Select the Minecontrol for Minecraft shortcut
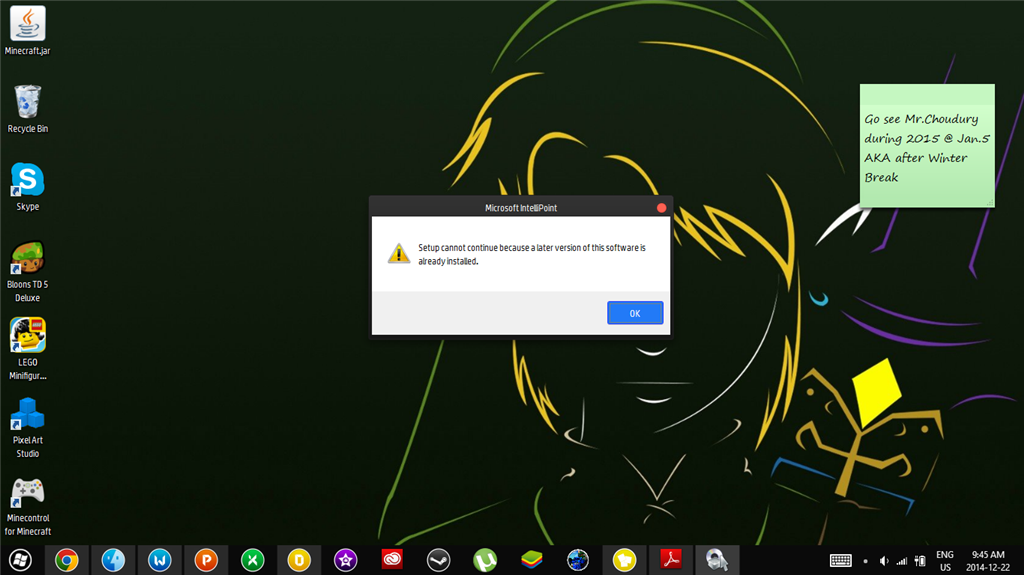This screenshot has height=575, width=1024. coord(27,506)
